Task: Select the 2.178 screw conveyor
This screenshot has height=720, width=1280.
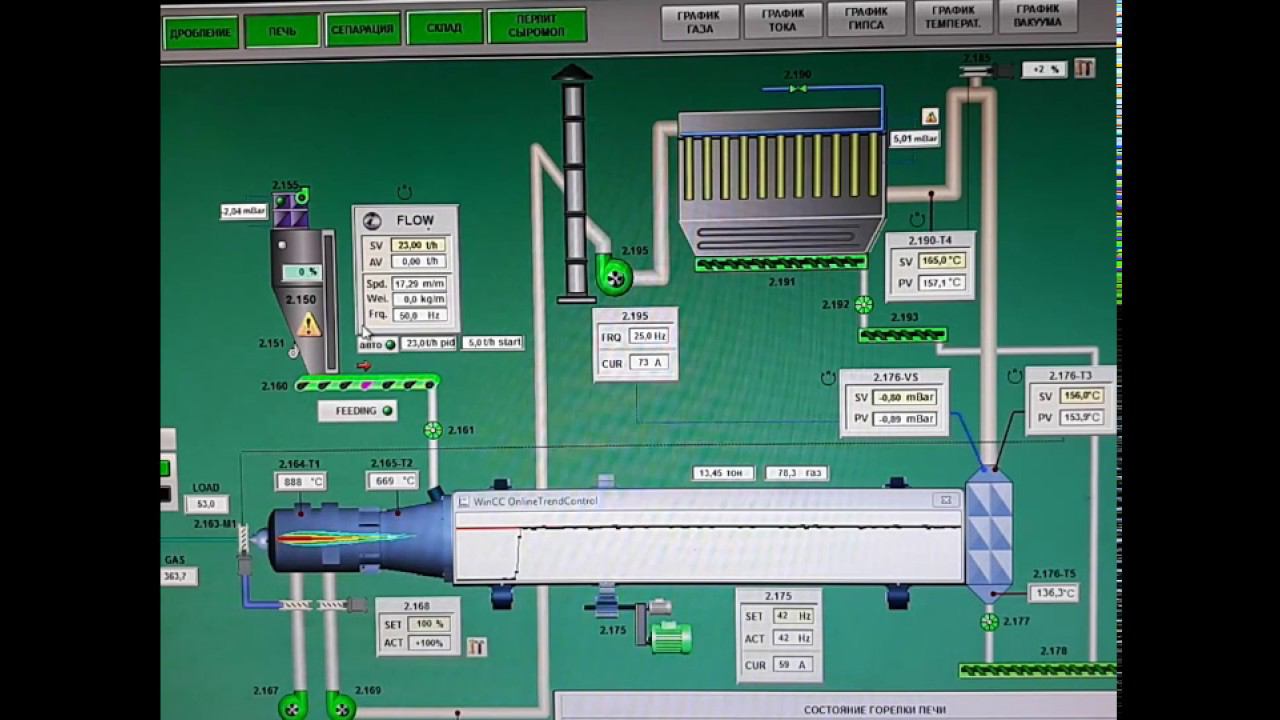Action: 1038,669
